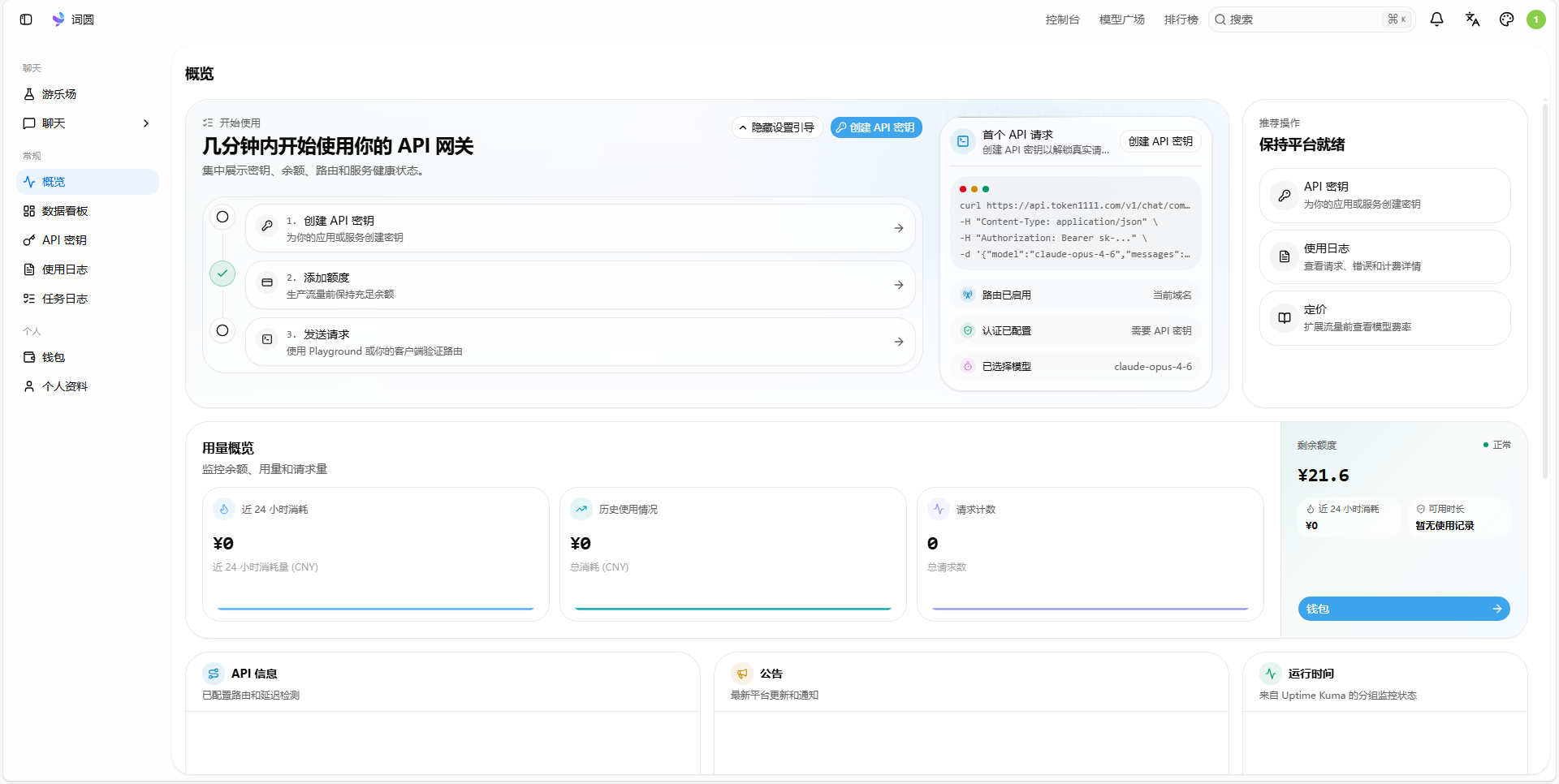Expand the 聊天 sidebar submenu chevron

click(146, 123)
